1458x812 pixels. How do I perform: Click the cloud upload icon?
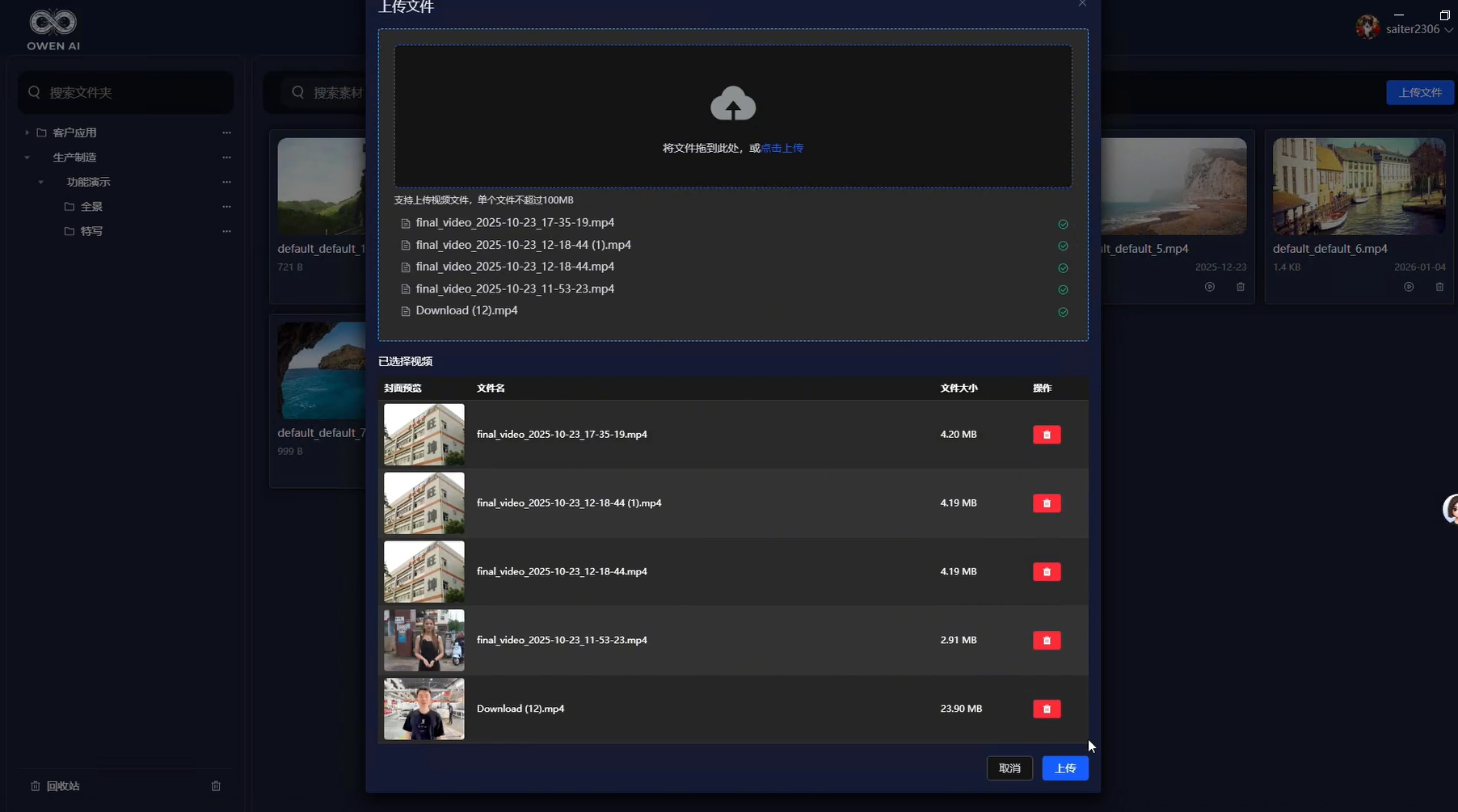pos(732,104)
